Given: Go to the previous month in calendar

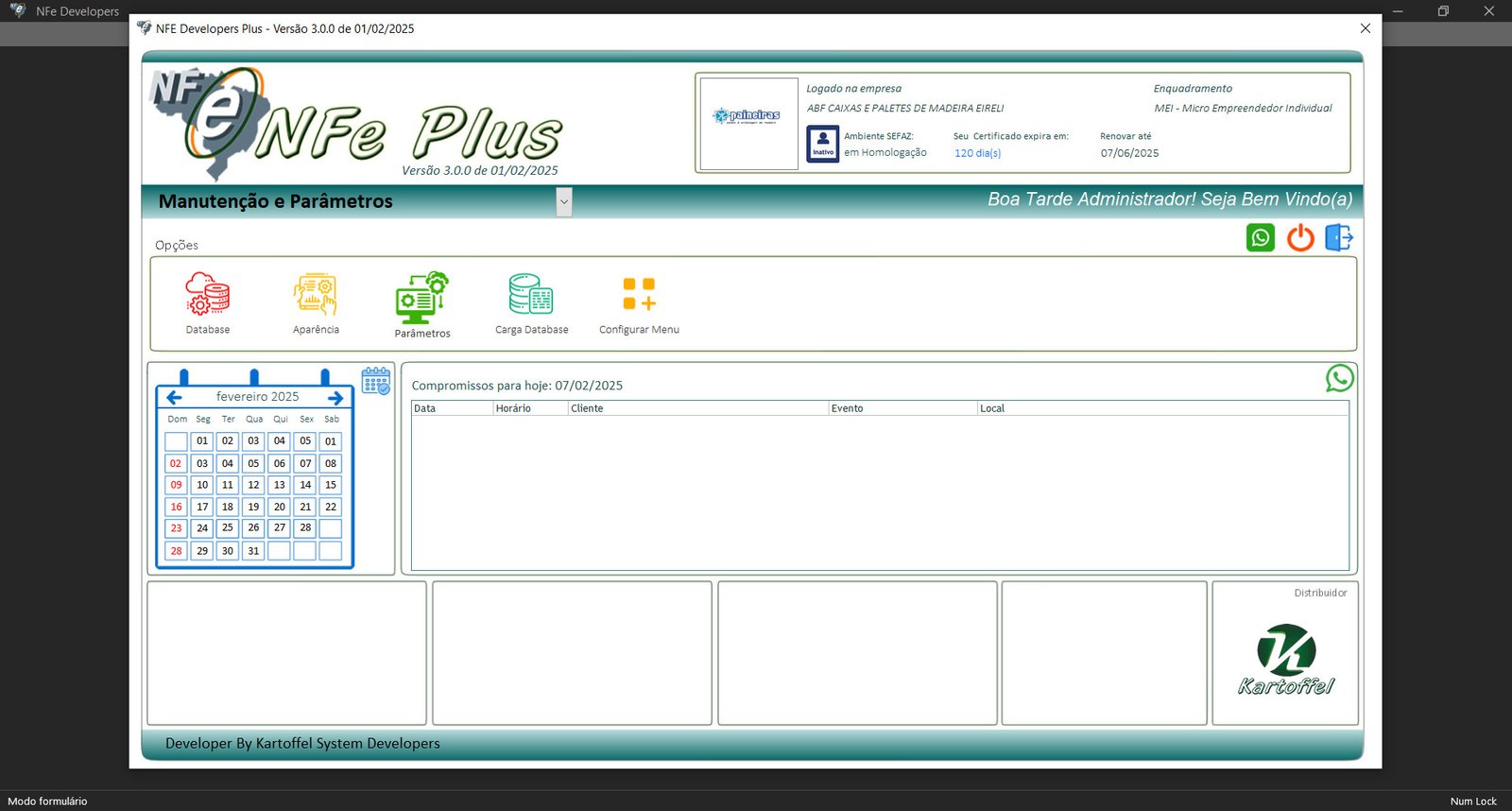Looking at the screenshot, I should (175, 398).
